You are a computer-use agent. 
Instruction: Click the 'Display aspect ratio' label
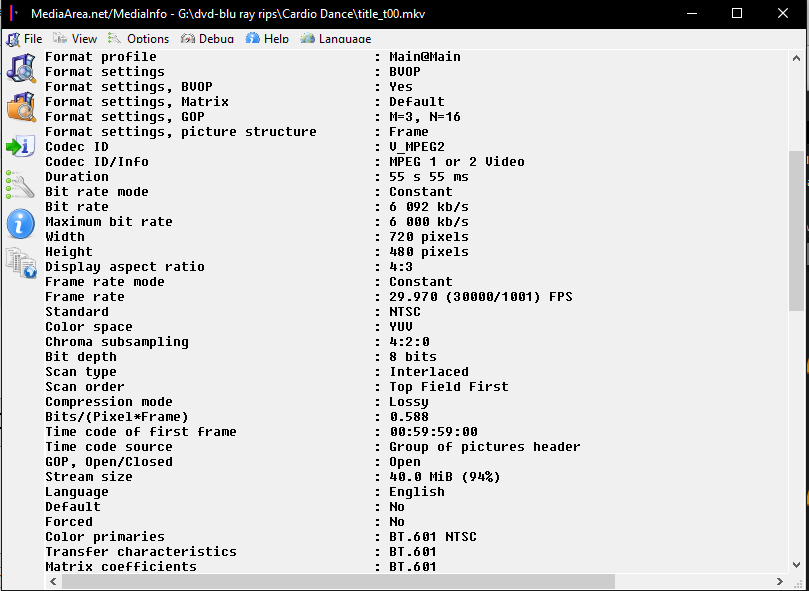point(125,267)
